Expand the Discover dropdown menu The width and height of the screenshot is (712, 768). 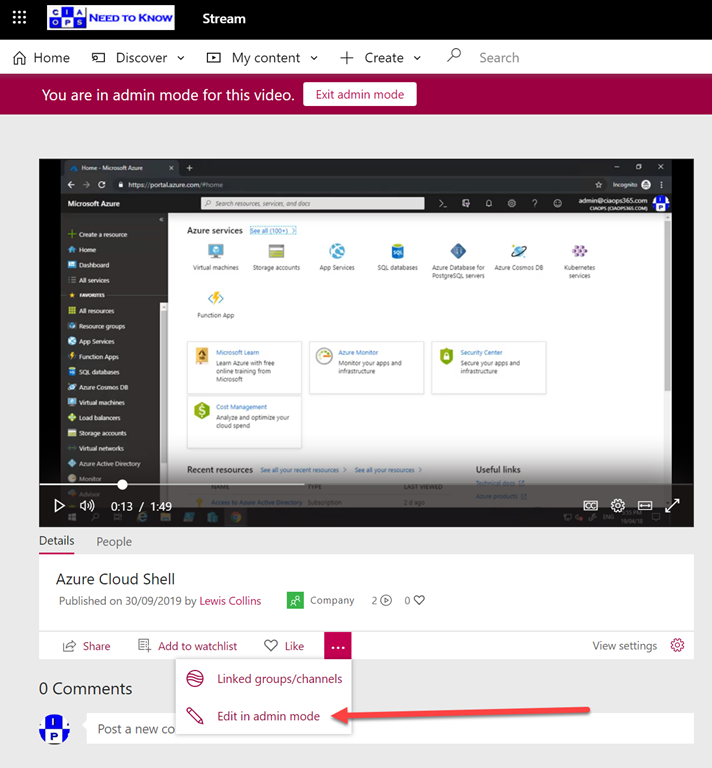[x=138, y=58]
